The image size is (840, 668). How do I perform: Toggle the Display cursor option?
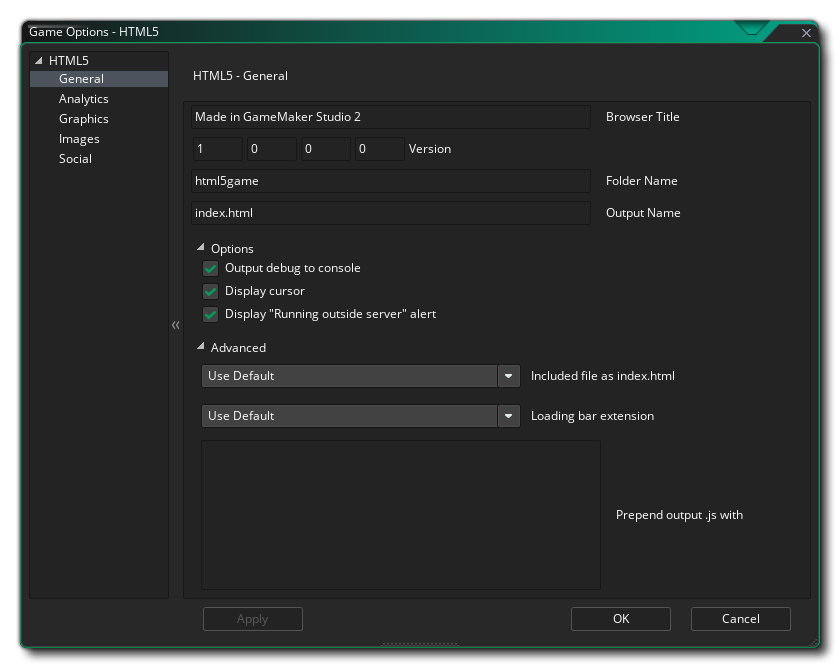tap(210, 291)
